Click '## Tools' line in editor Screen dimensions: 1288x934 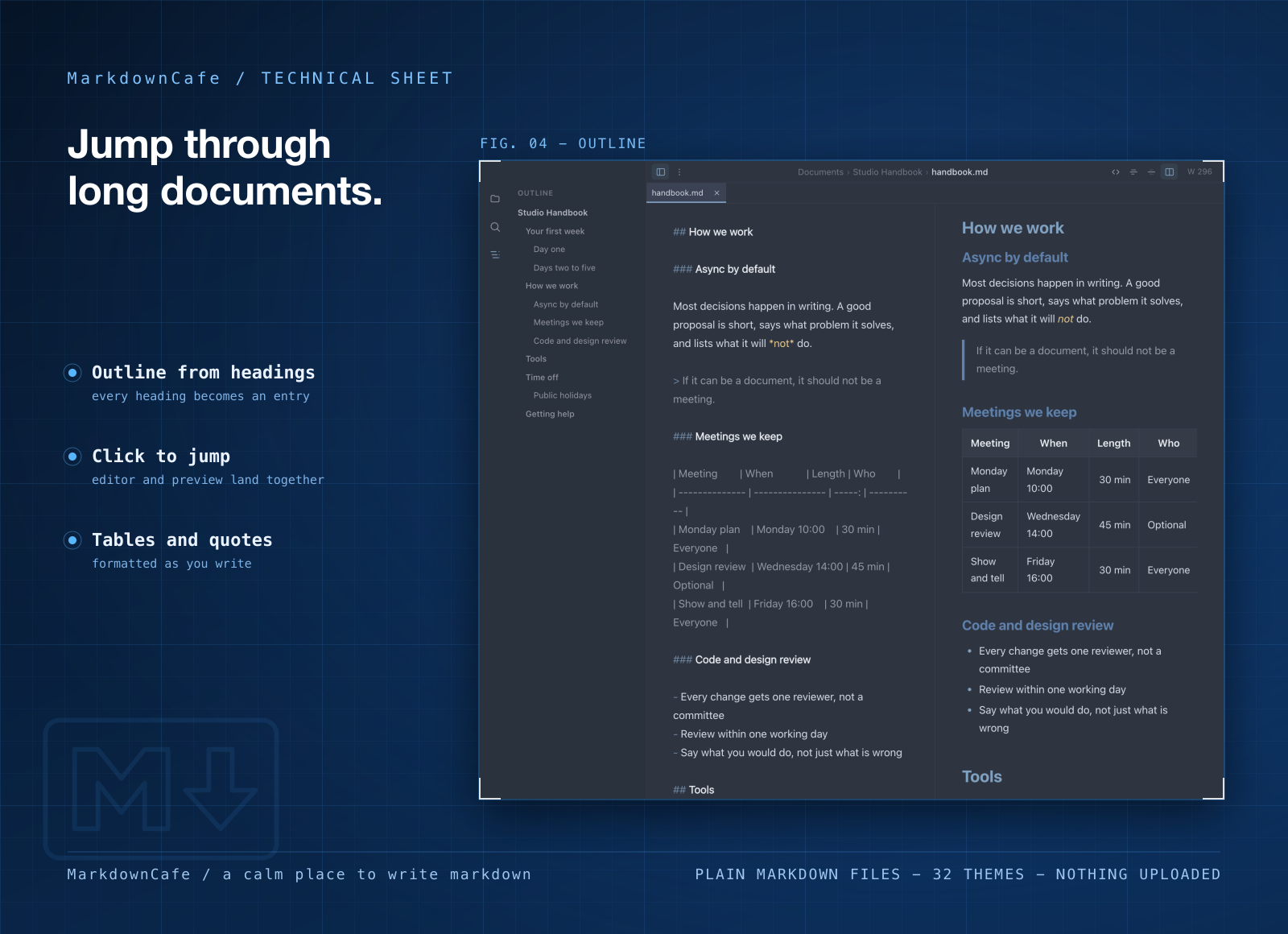point(694,790)
